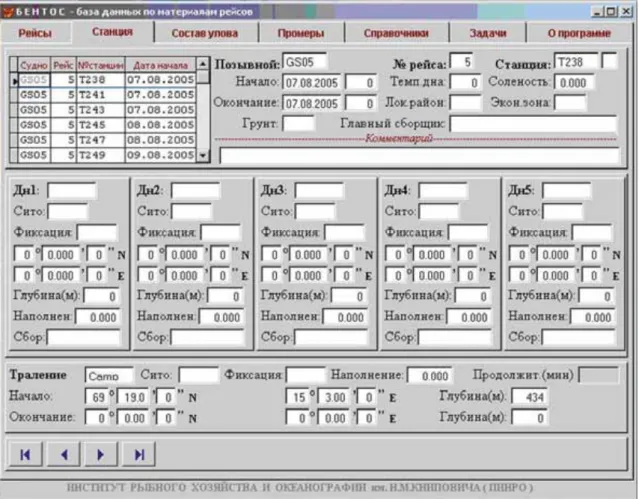Click the №станции column header
Viewport: 639px width, 499px height.
point(100,65)
